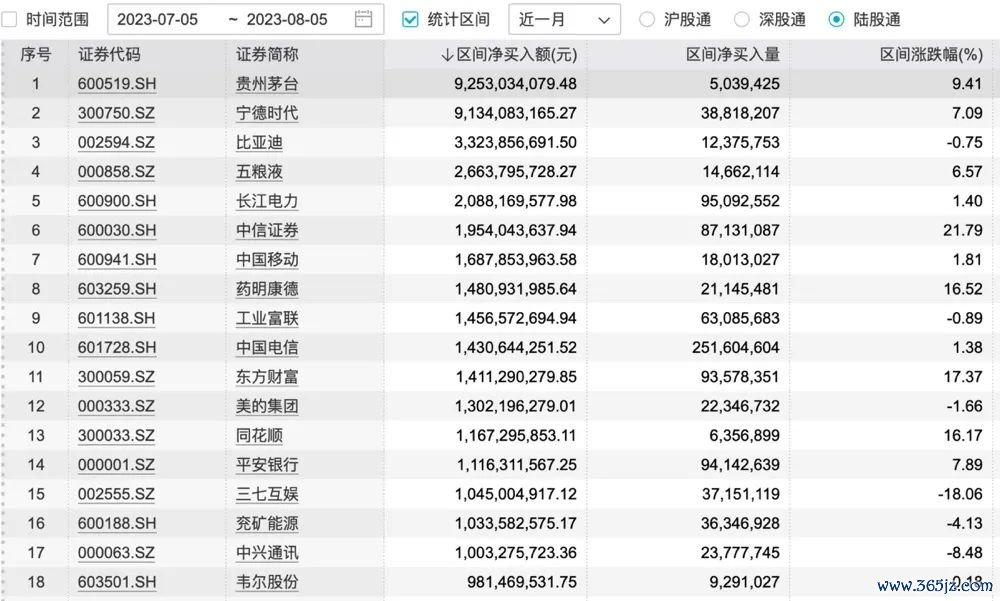The height and width of the screenshot is (601, 1000).
Task: Select the 沪股通 radio button
Action: click(647, 19)
